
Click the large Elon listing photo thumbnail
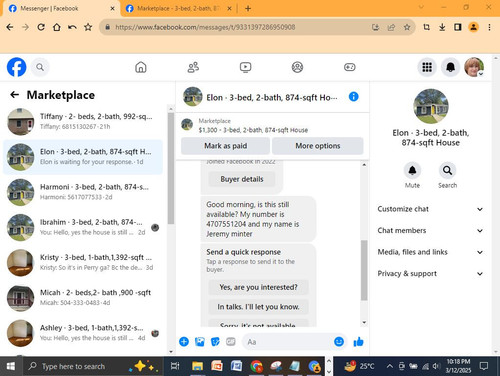[431, 106]
